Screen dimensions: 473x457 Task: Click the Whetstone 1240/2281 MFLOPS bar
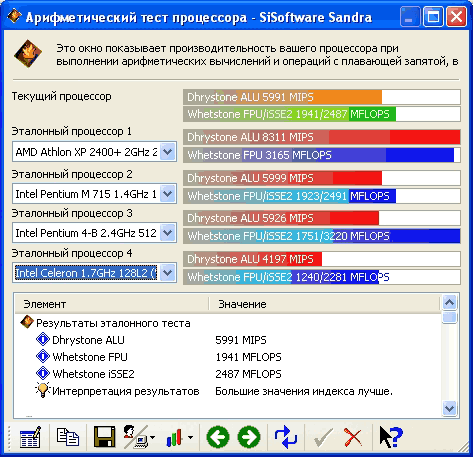(322, 277)
